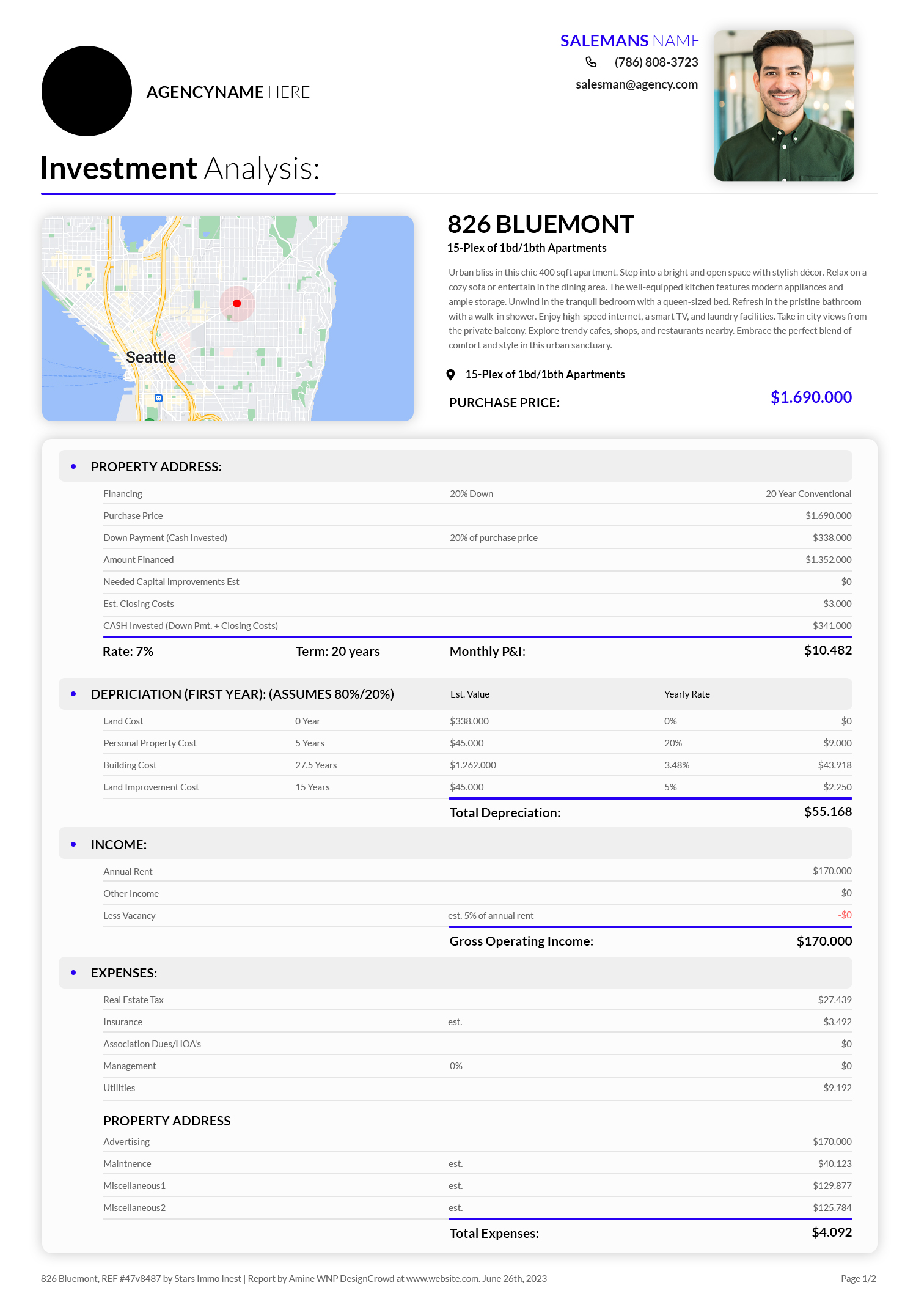This screenshot has width=924, height=1307.
Task: Click the bullet beside EXPENSES header
Action: click(73, 973)
